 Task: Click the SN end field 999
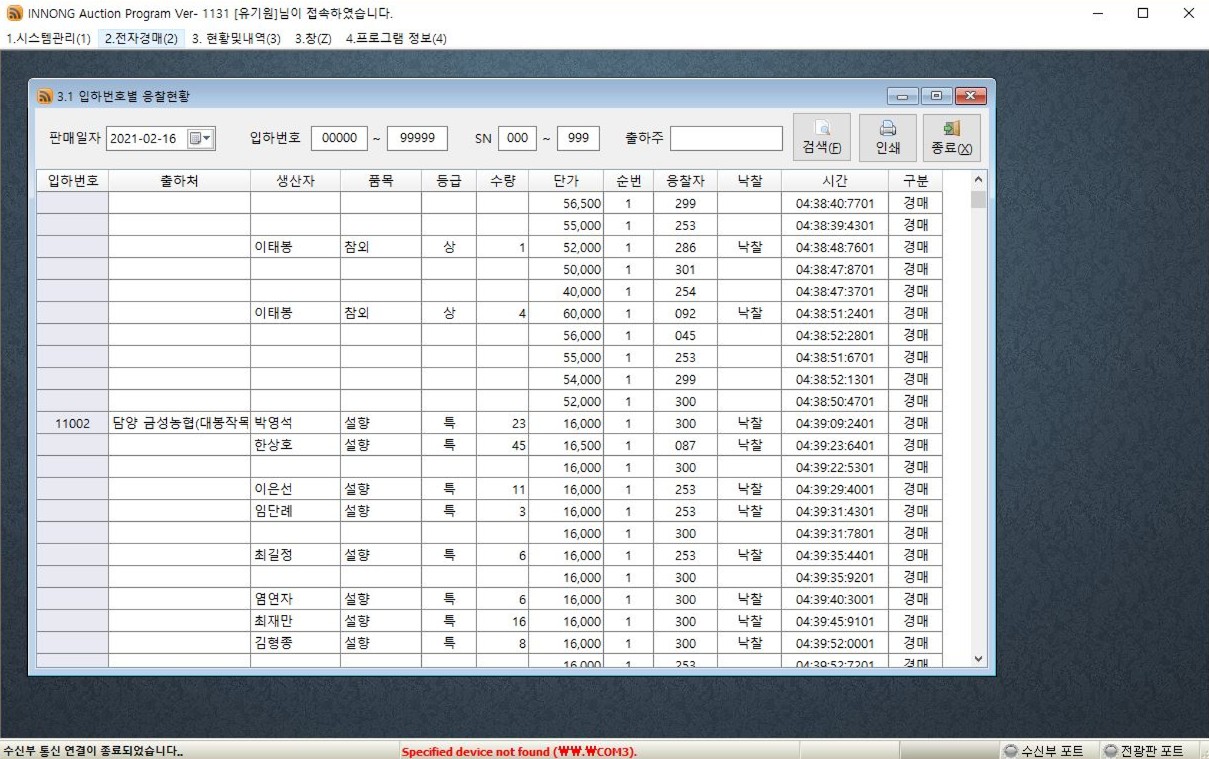[x=578, y=139]
